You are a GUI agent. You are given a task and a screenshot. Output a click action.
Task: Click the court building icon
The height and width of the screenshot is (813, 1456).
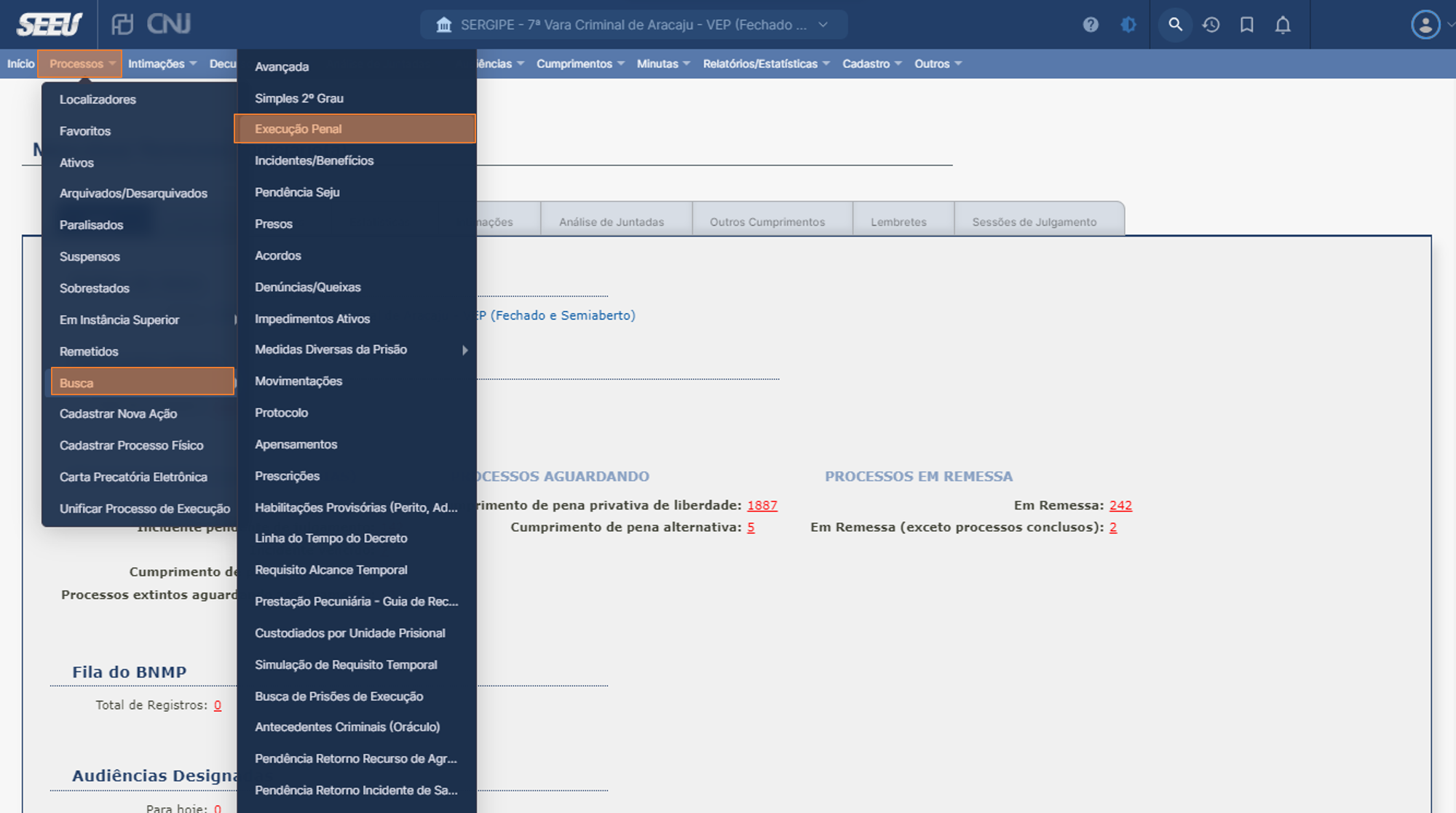[x=444, y=25]
